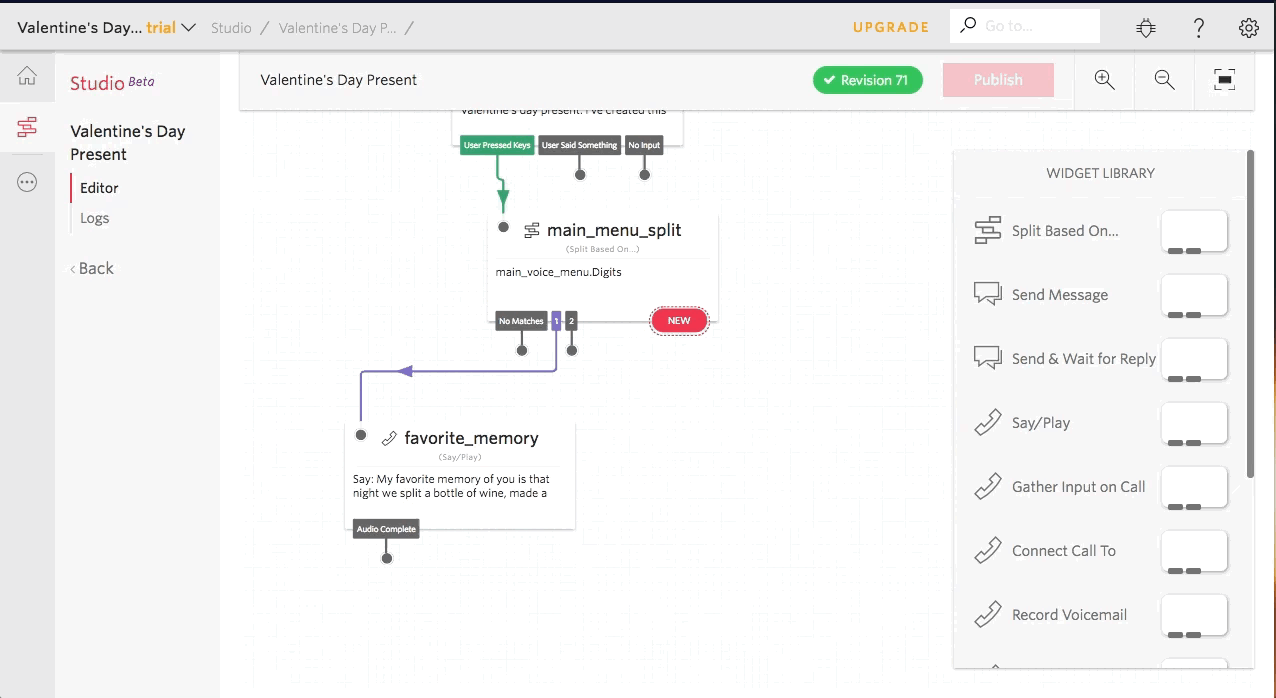This screenshot has height=698, width=1276.
Task: Click the favorite_memory widget title
Action: 471,438
